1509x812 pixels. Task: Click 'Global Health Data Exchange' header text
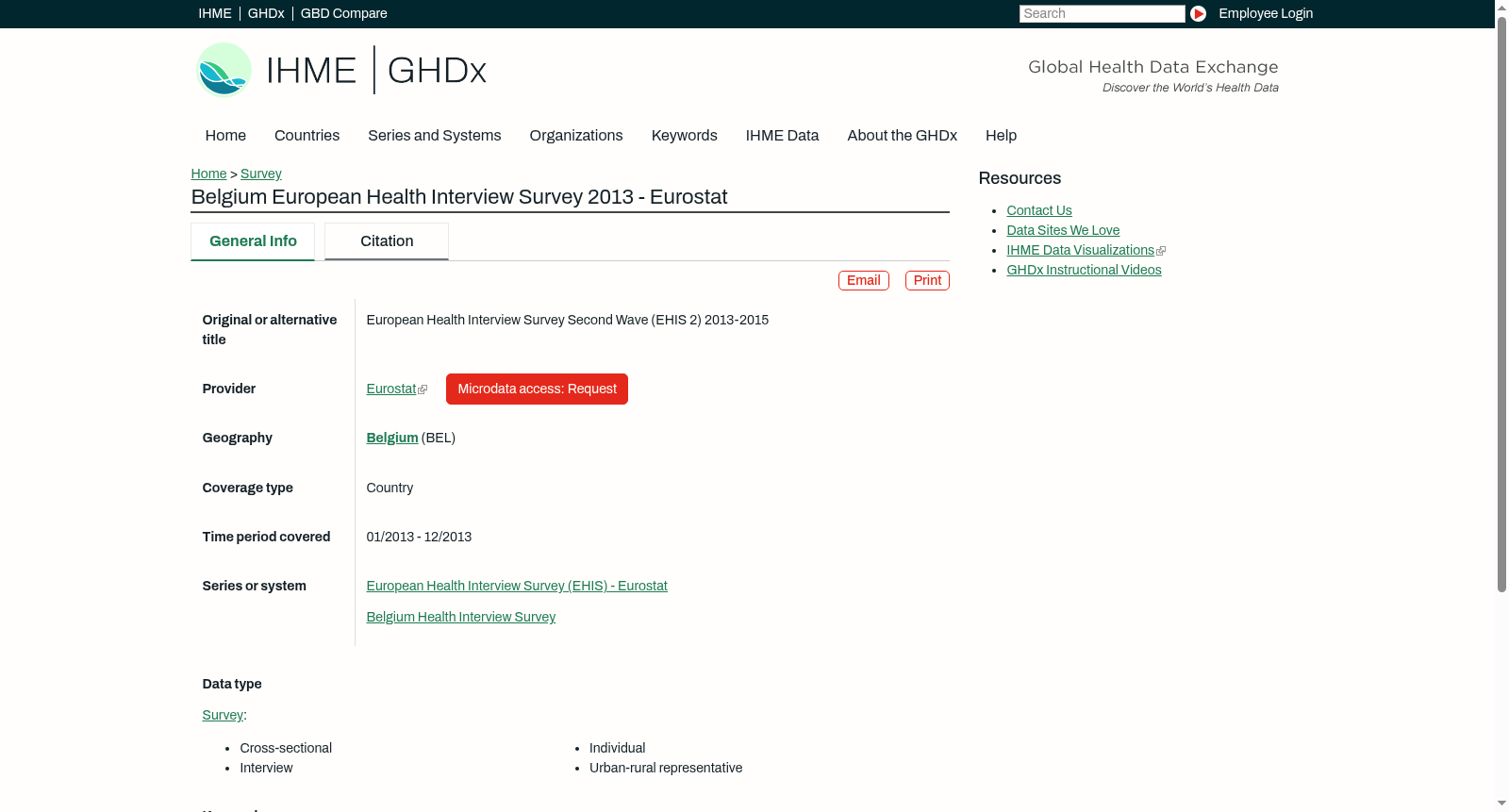point(1153,67)
